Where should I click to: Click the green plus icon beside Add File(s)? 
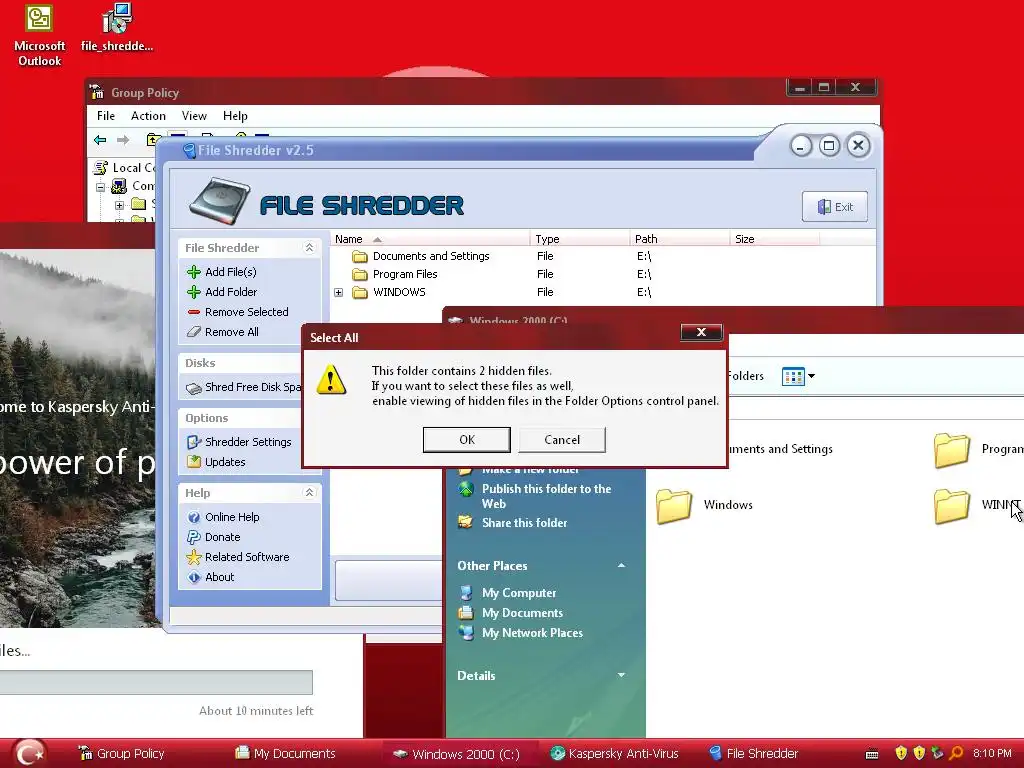click(x=194, y=272)
